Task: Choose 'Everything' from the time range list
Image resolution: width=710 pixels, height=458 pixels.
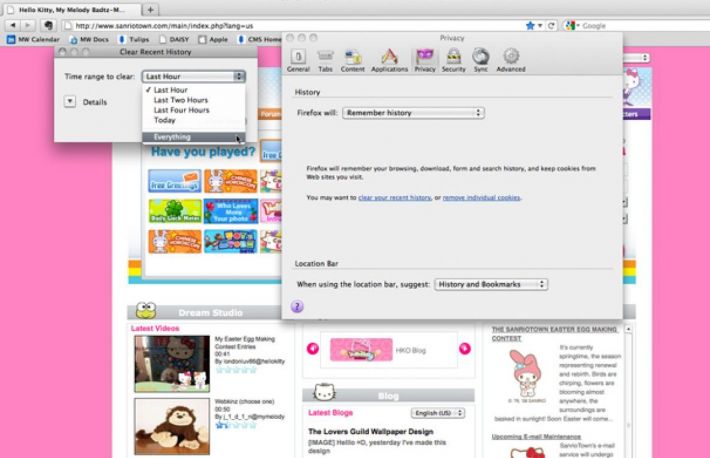Action: click(x=172, y=137)
